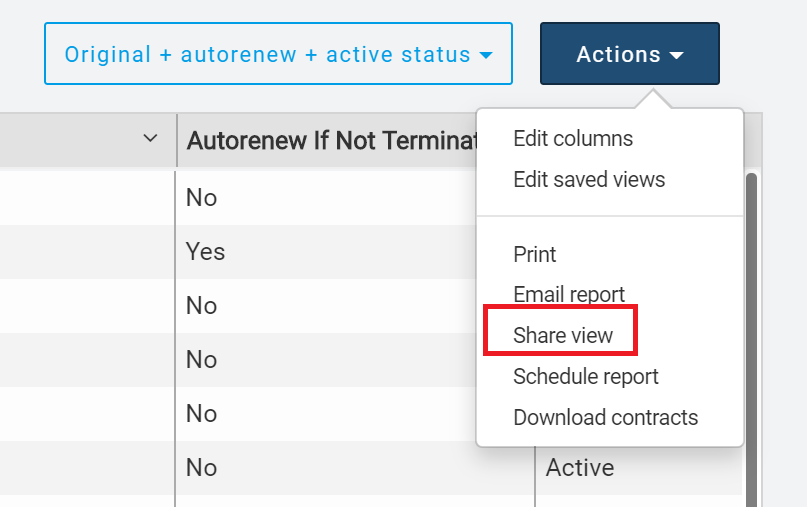Click the Actions button text

click(619, 54)
